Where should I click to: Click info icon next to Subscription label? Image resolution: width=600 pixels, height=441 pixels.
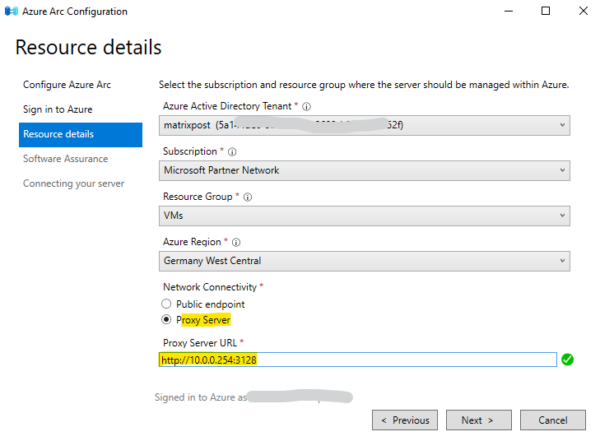tap(232, 152)
